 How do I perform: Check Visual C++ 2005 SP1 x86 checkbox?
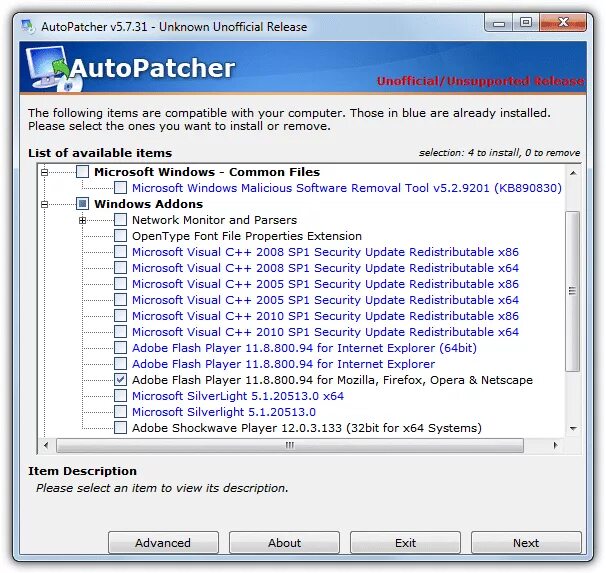pyautogui.click(x=121, y=284)
